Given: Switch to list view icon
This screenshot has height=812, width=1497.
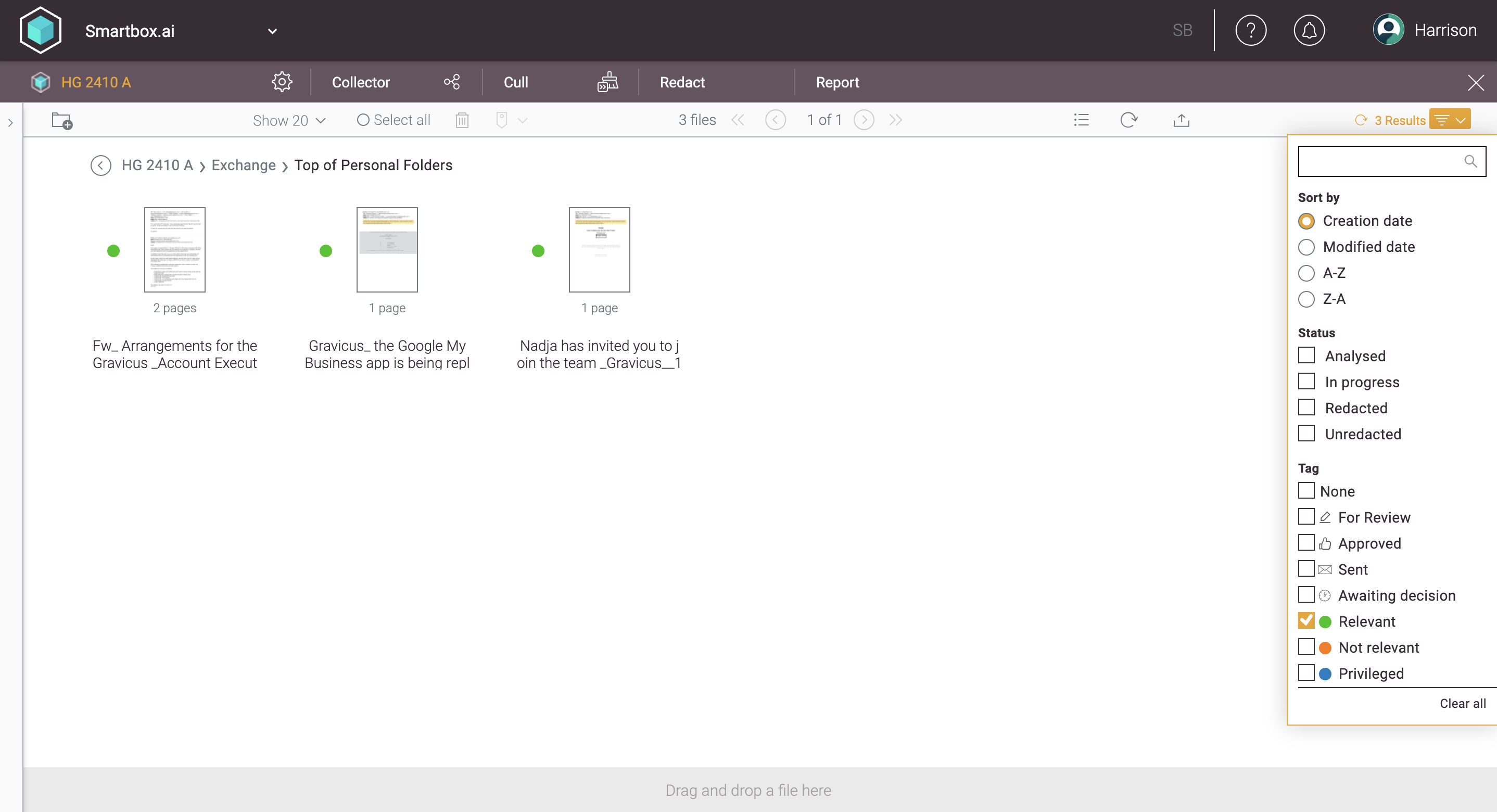Looking at the screenshot, I should point(1081,120).
